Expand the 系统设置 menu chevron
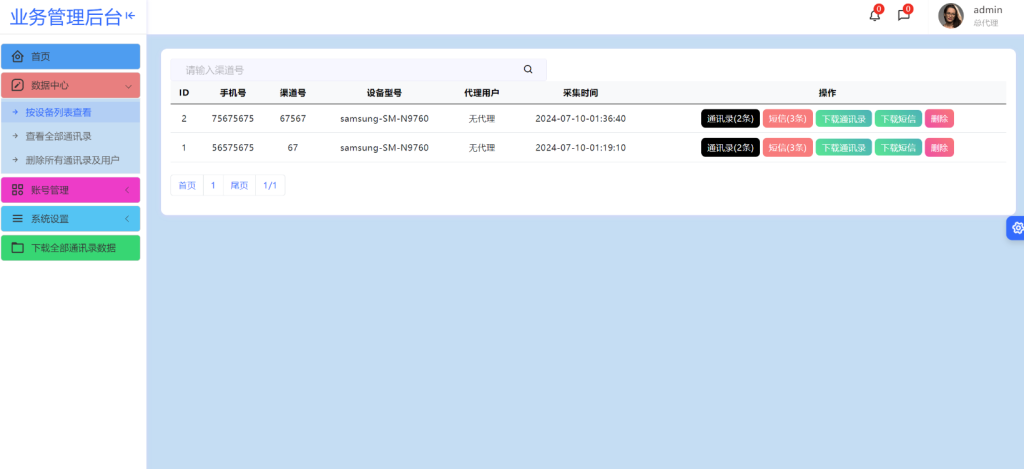1024x469 pixels. click(x=127, y=219)
